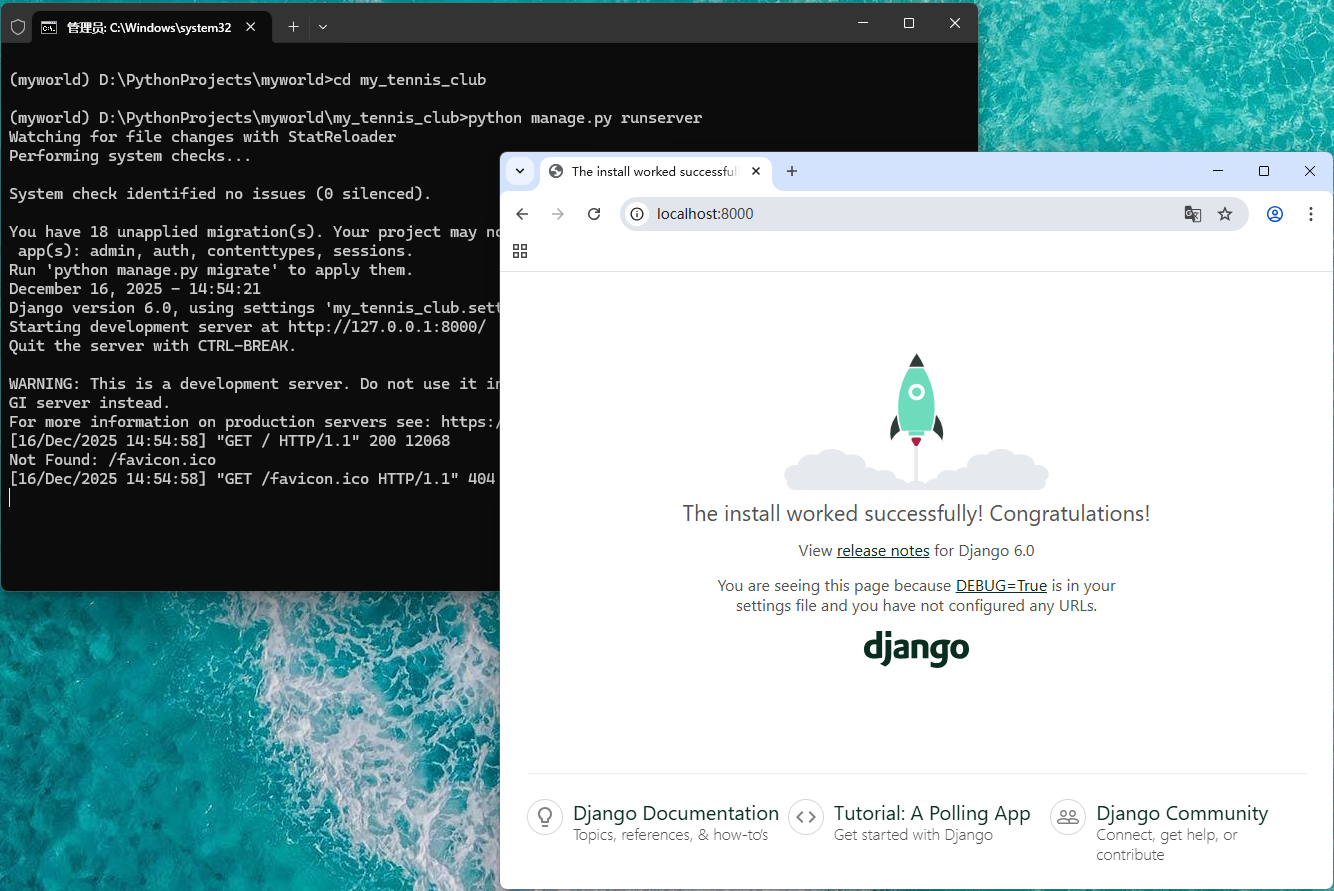Image resolution: width=1334 pixels, height=891 pixels.
Task: Expand the Chrome tab search dropdown
Action: pos(520,171)
